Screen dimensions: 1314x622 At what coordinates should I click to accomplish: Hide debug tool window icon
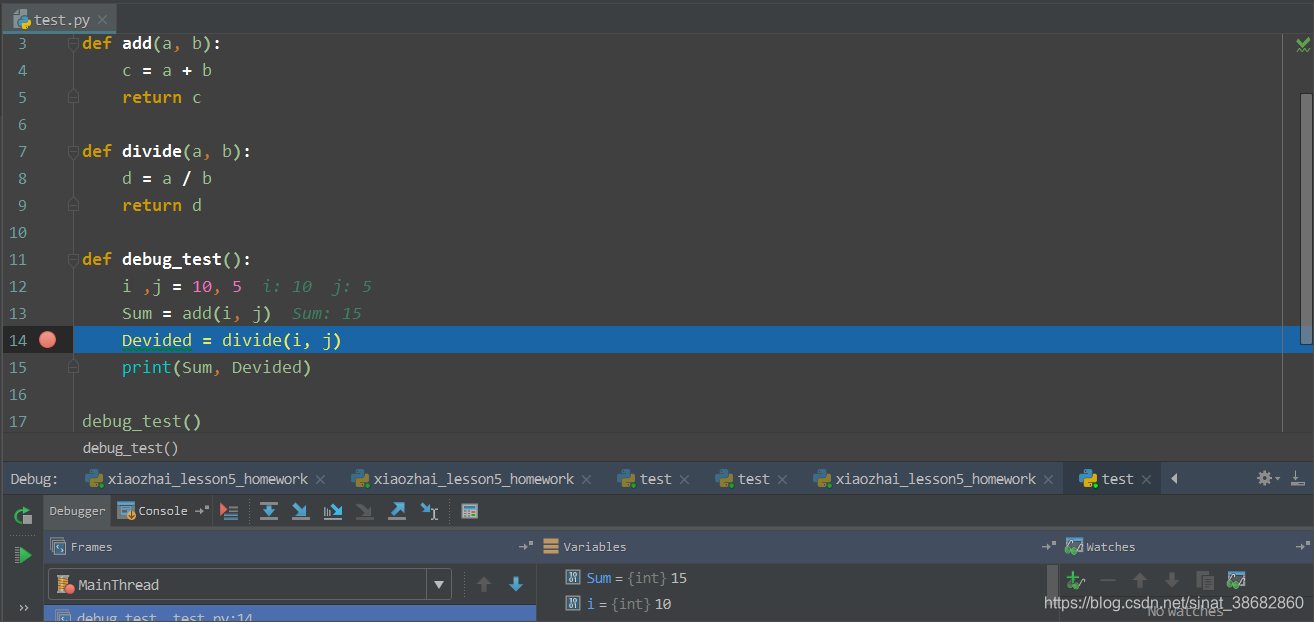(x=1297, y=478)
